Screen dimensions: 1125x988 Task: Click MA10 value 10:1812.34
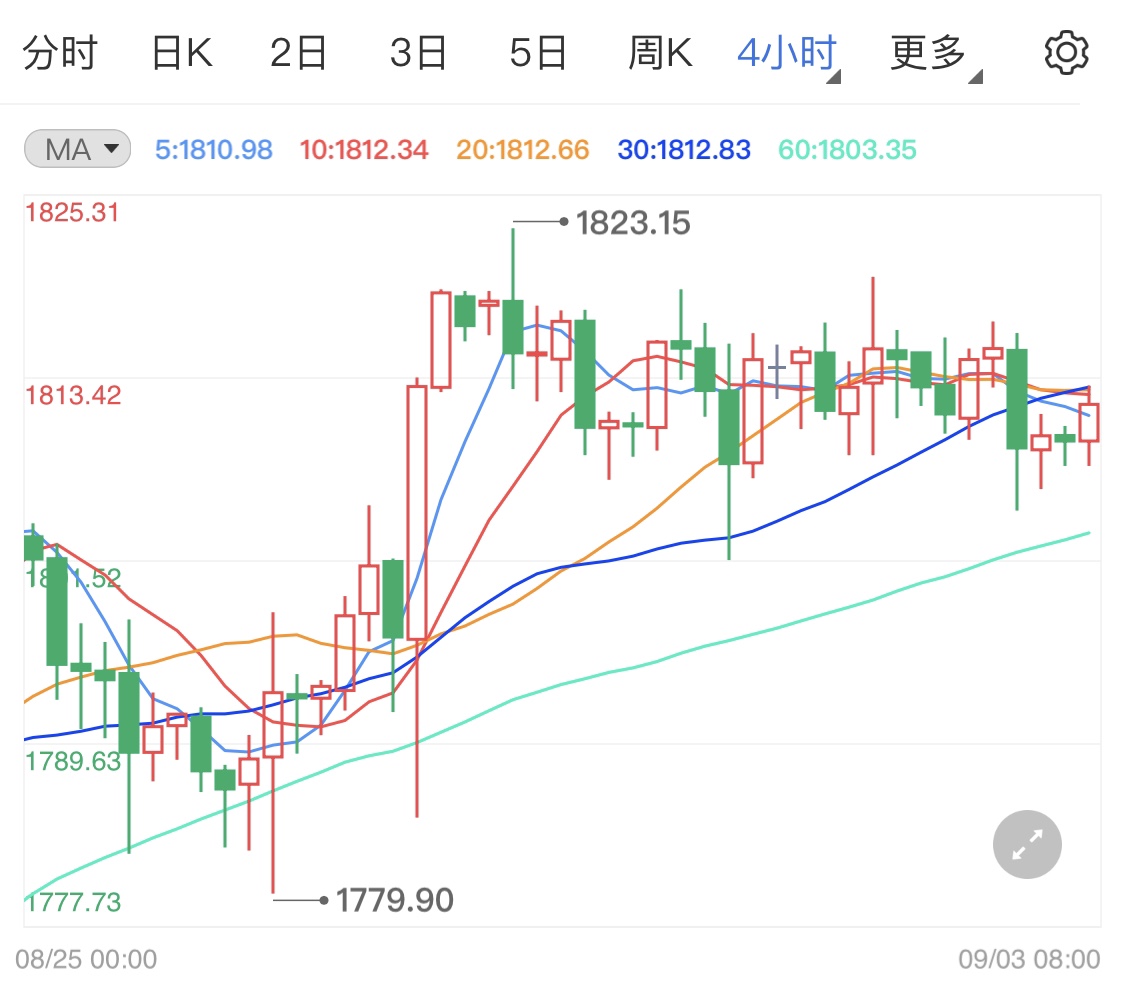coord(364,149)
